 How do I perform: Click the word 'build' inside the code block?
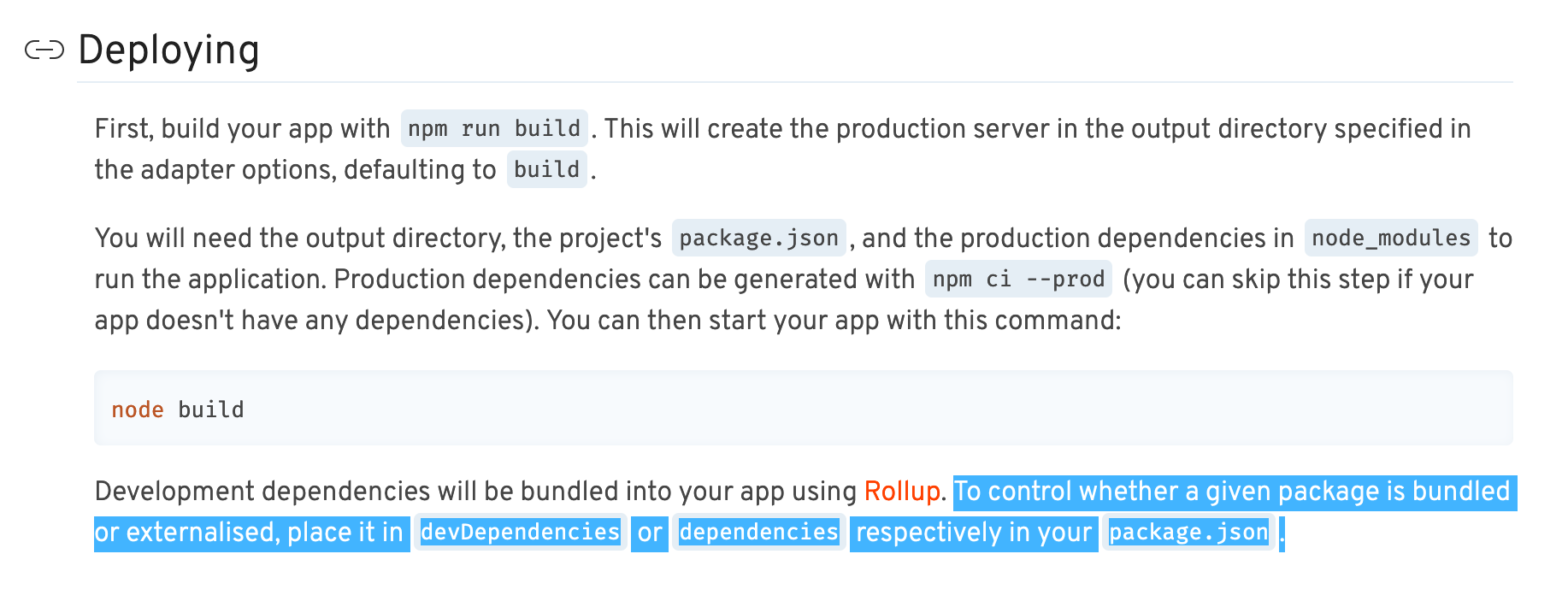211,410
